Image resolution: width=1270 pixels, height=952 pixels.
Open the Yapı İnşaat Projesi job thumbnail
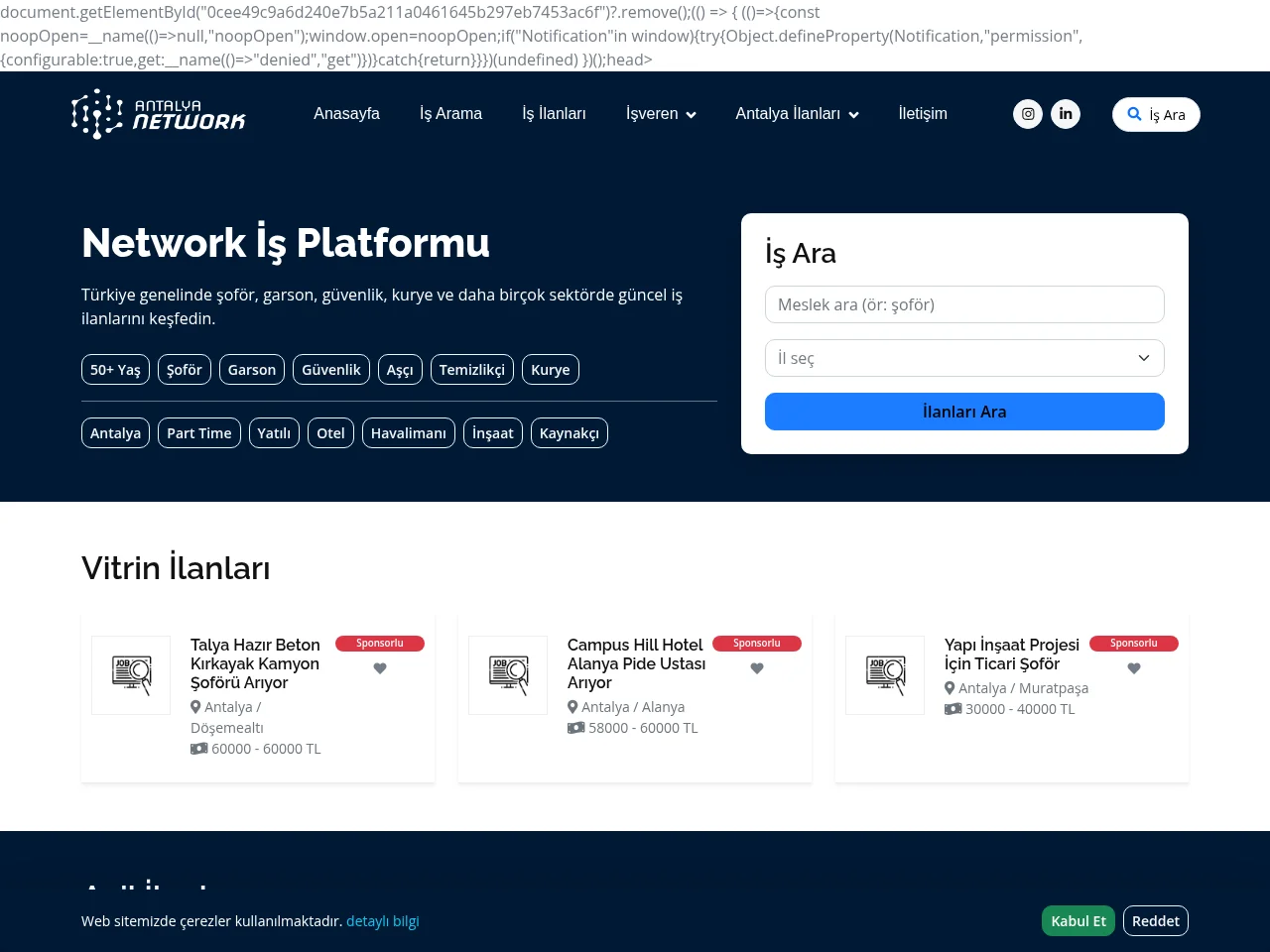click(885, 675)
